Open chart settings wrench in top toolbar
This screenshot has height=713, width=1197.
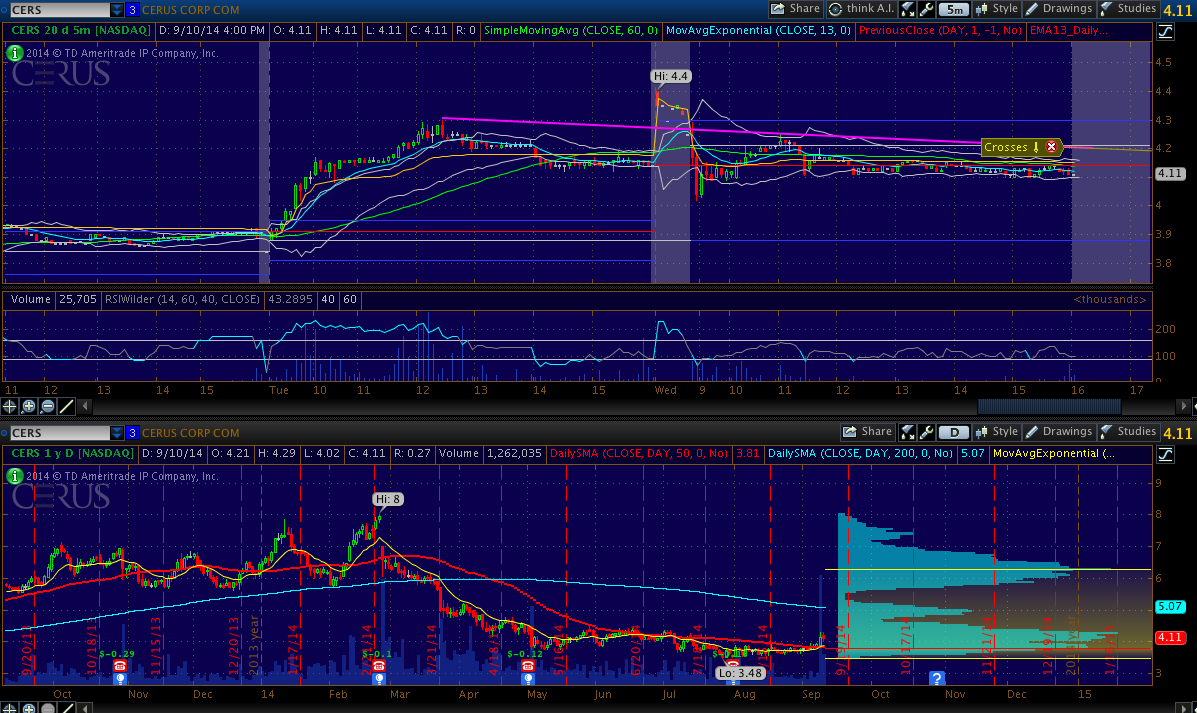(x=927, y=9)
